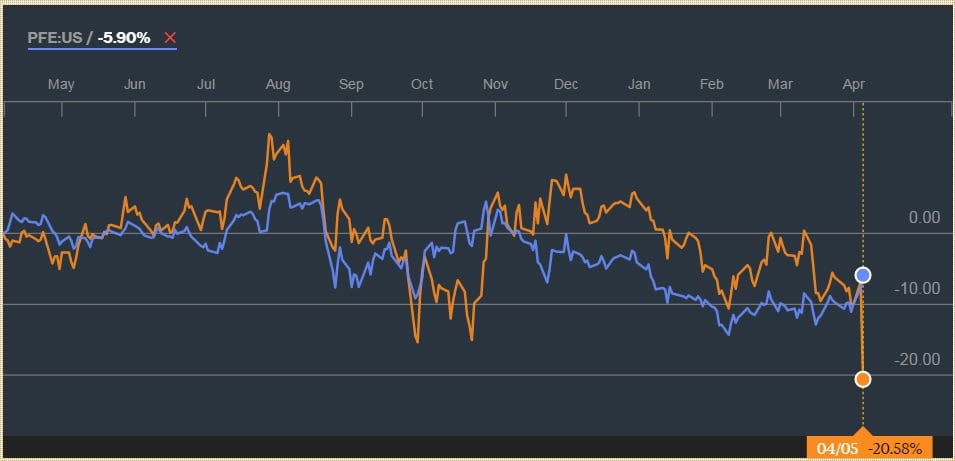
Task: Click the May label on time axis
Action: point(61,84)
